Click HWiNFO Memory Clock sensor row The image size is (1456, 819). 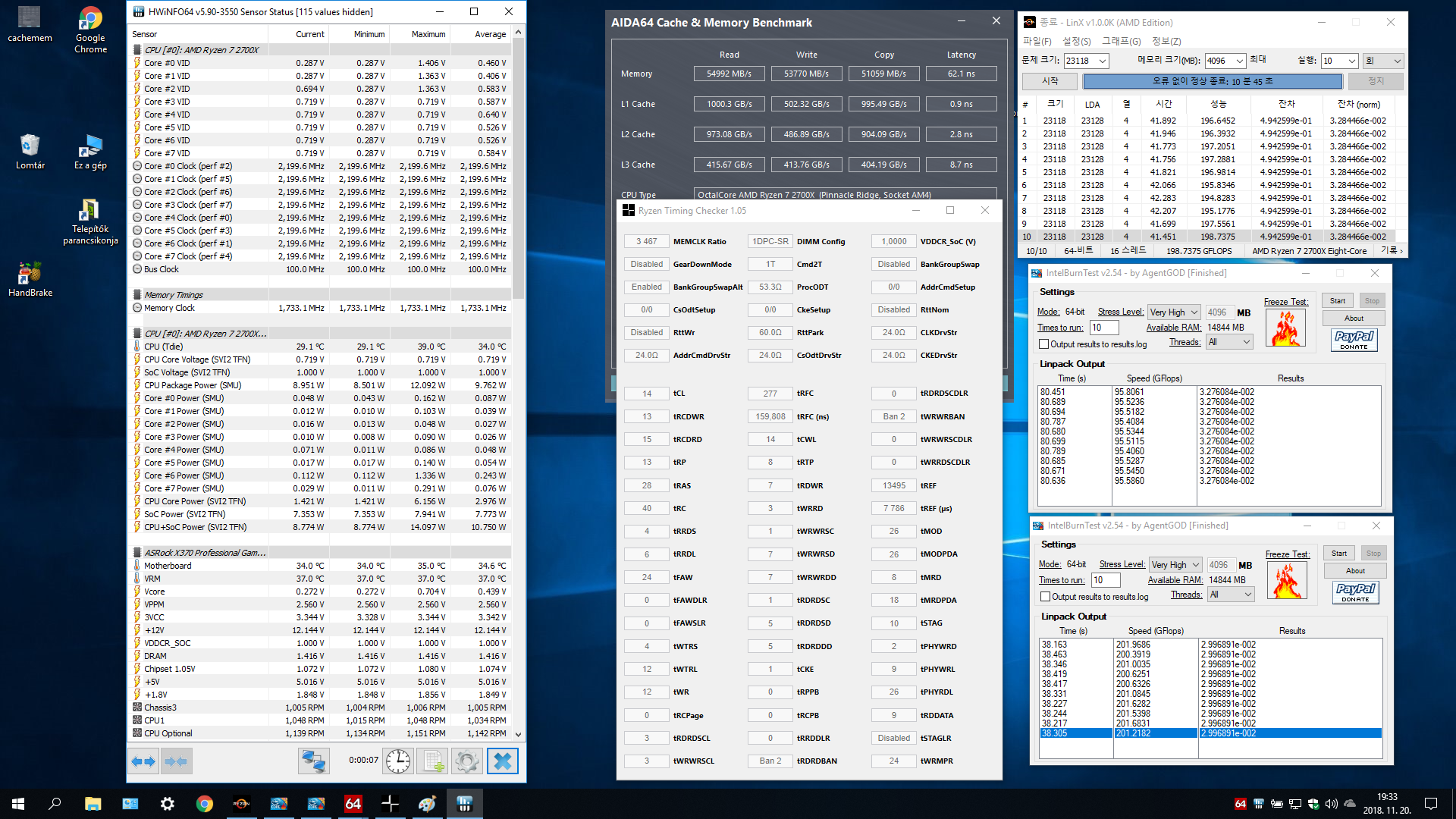(319, 308)
